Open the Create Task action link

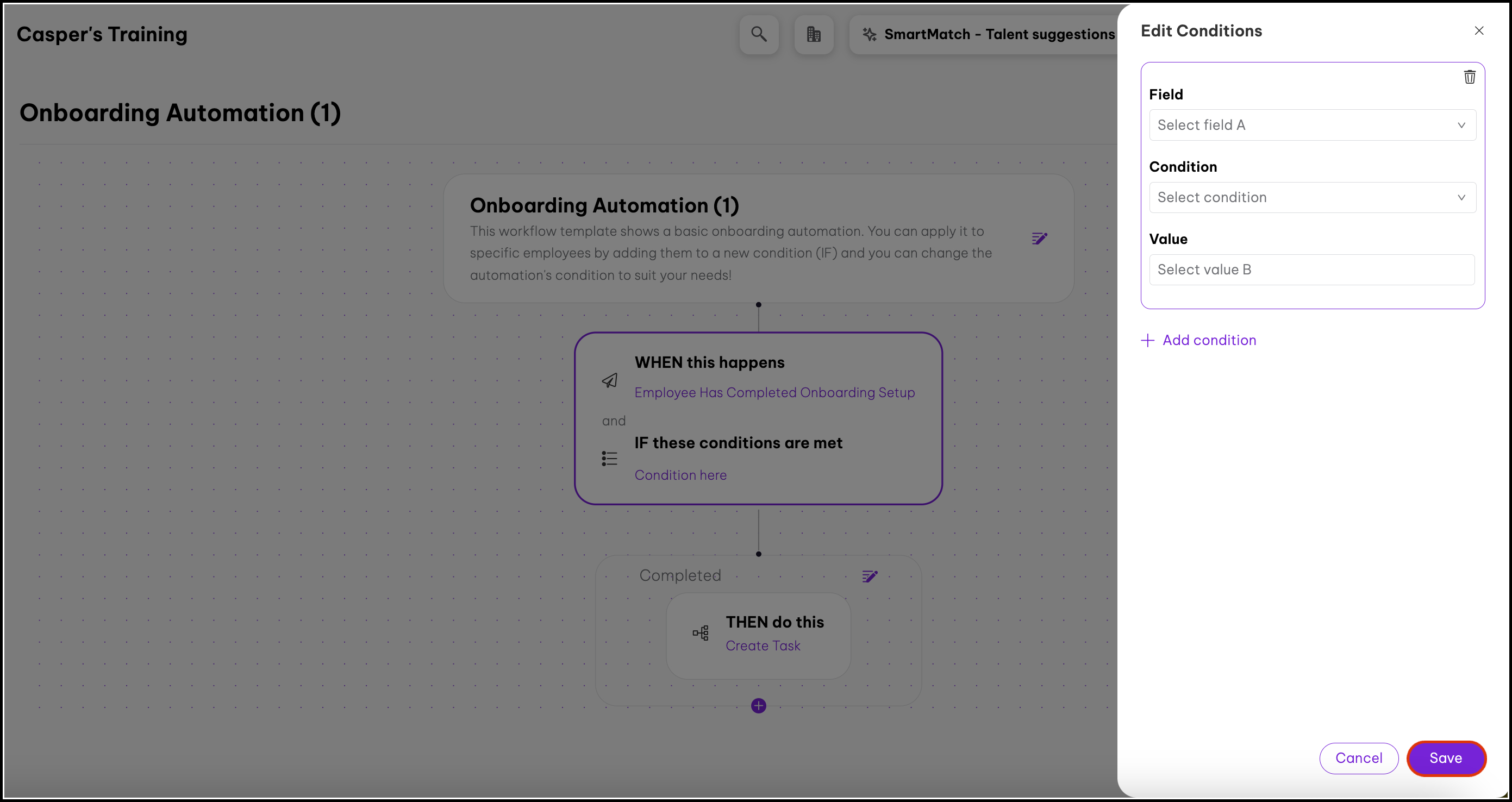click(x=763, y=646)
